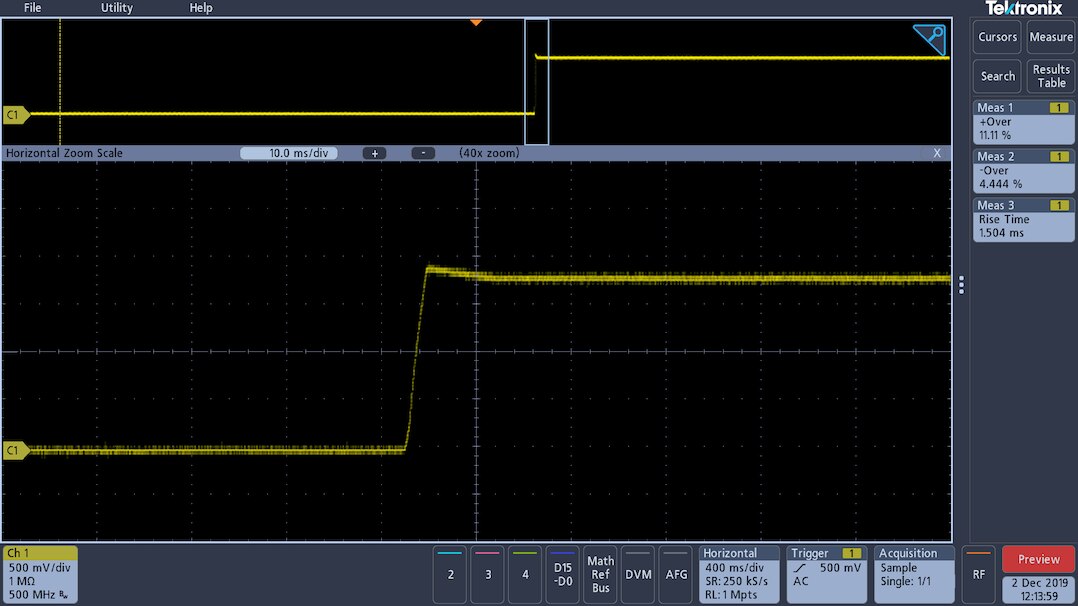Open the File menu

click(x=33, y=8)
